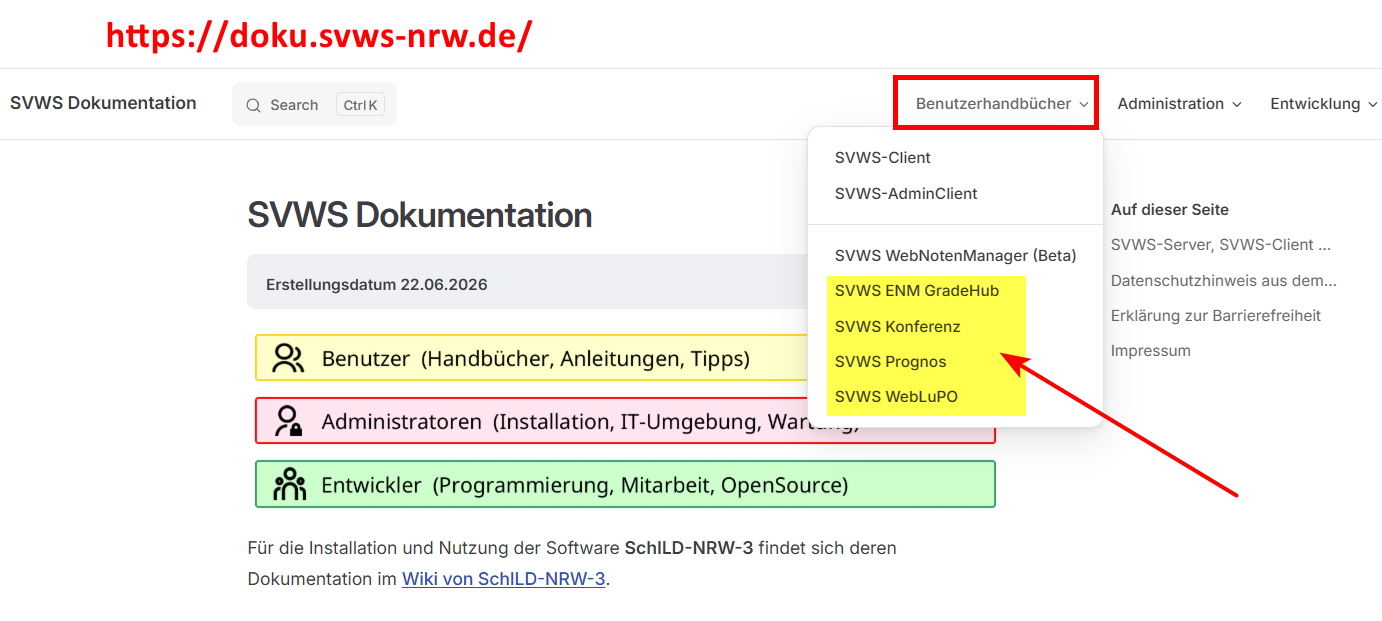Select SVWS WebLuPO menu entry
This screenshot has height=621, width=1382.
896,396
